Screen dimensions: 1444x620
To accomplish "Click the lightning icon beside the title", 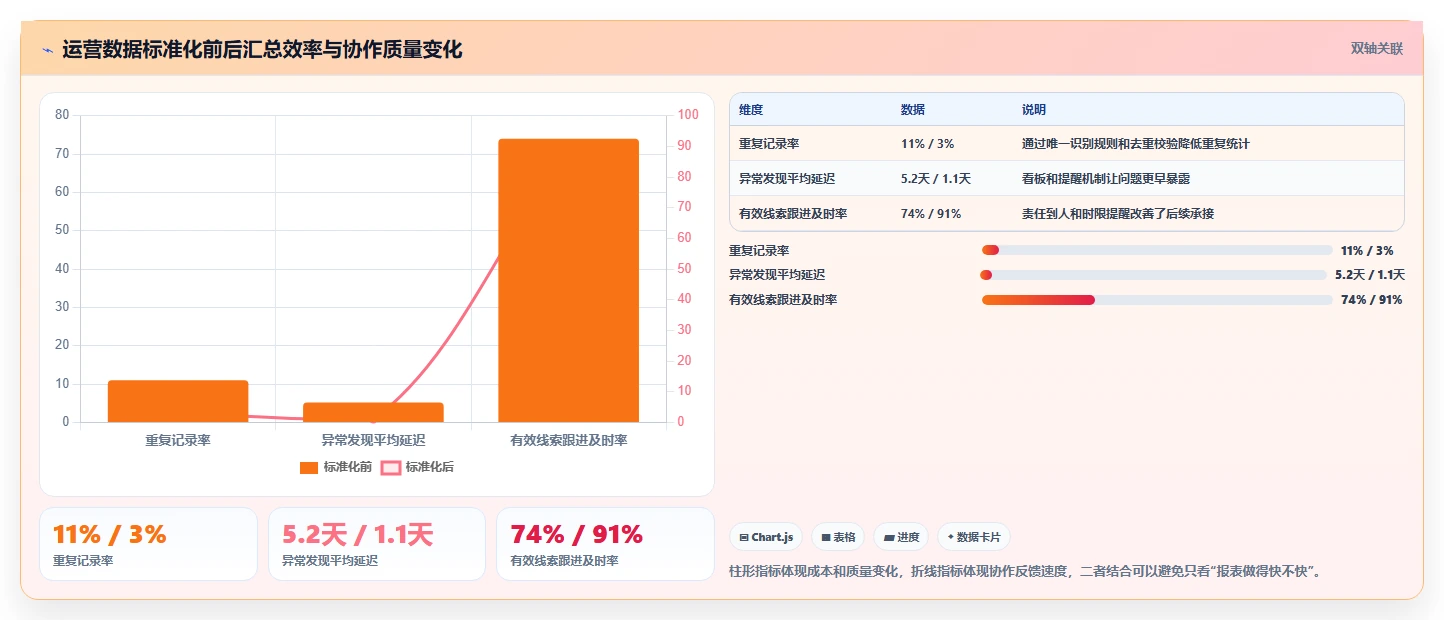I will tap(47, 50).
